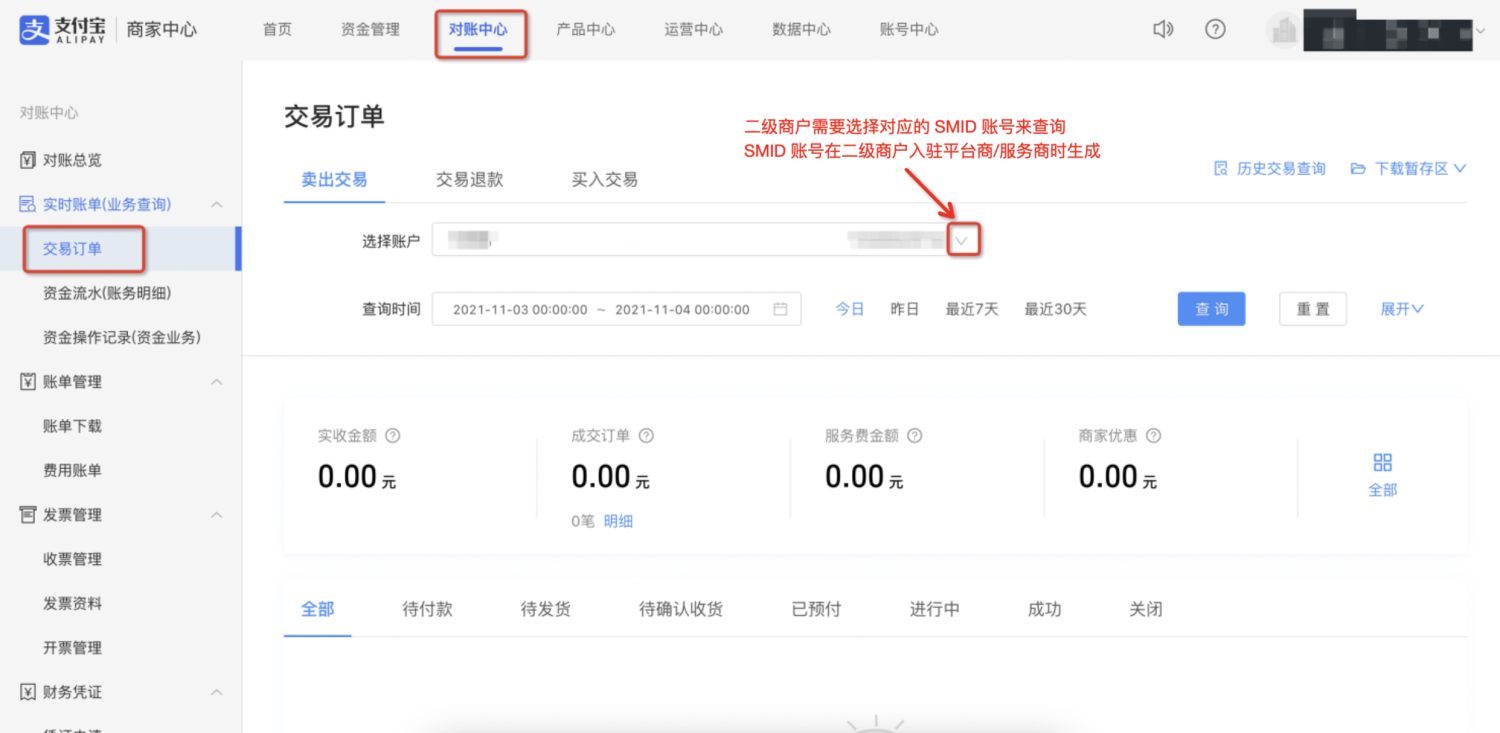Select the 已预付 status tab
This screenshot has width=1500, height=733.
coord(816,609)
